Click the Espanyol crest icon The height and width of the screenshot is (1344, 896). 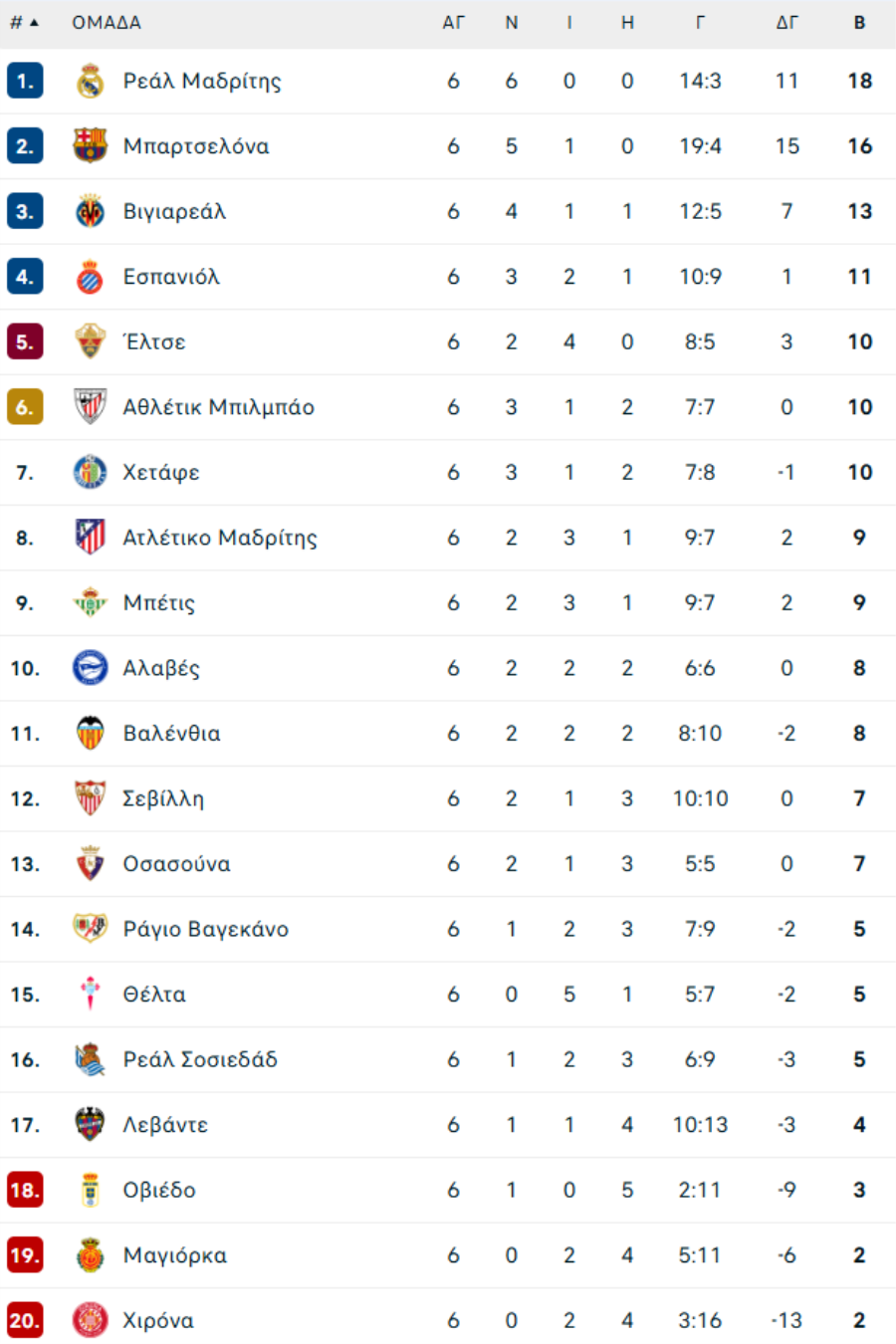pos(91,277)
